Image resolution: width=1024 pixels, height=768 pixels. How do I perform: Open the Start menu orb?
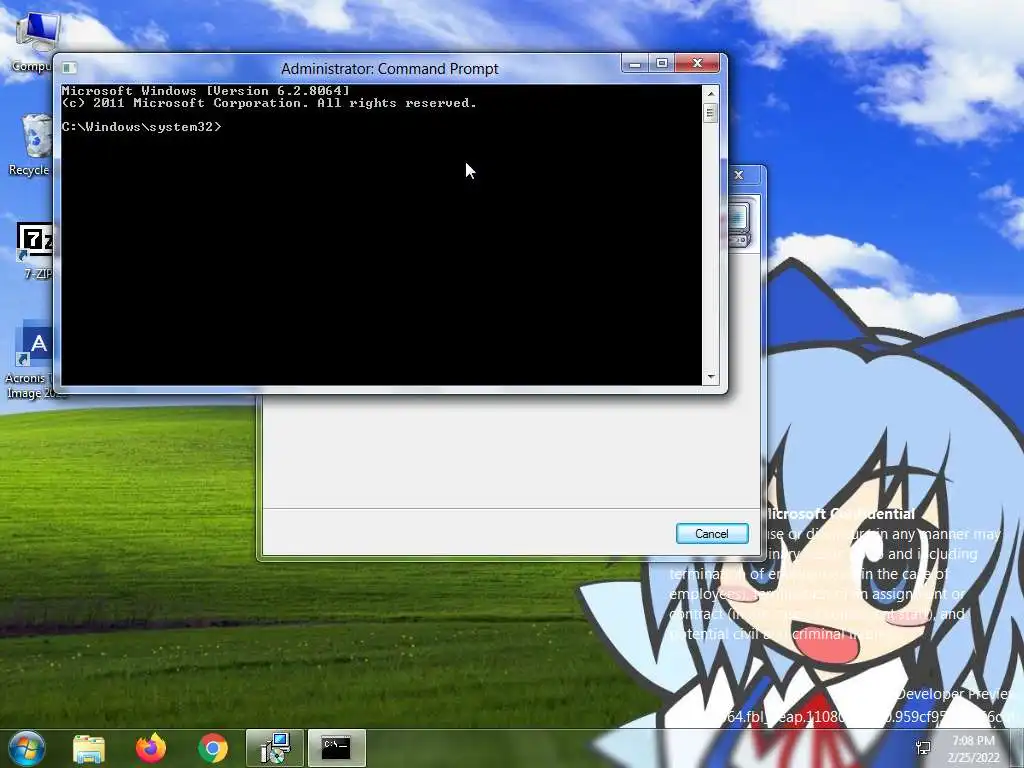click(x=26, y=748)
